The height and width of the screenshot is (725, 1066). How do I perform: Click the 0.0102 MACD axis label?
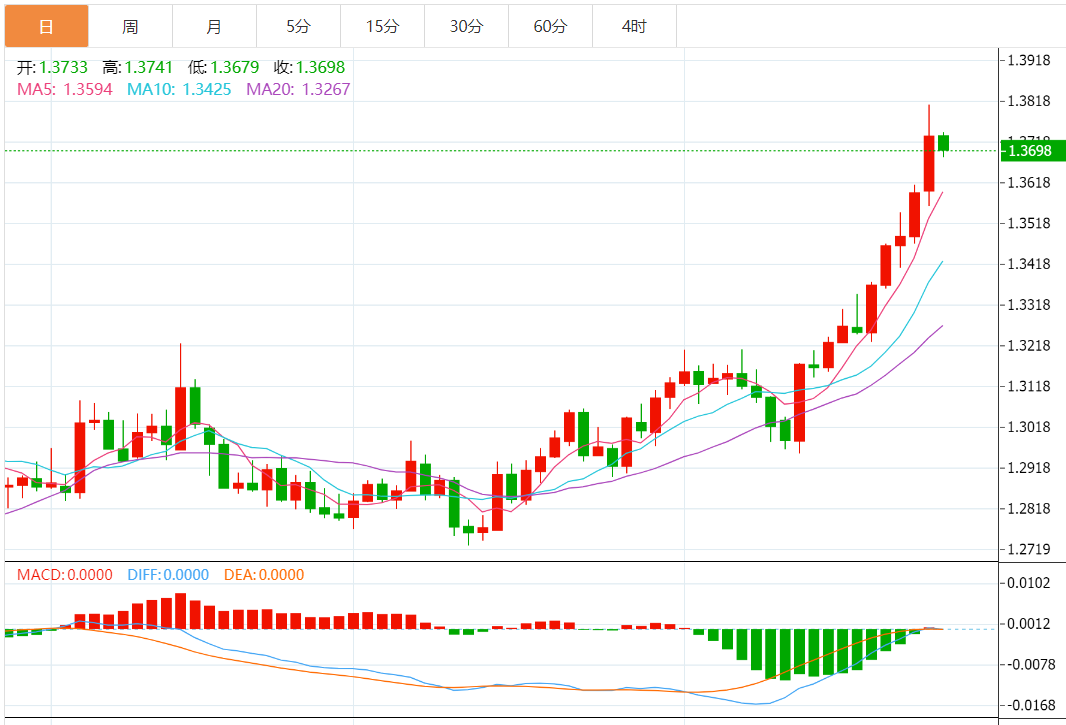click(x=1029, y=583)
